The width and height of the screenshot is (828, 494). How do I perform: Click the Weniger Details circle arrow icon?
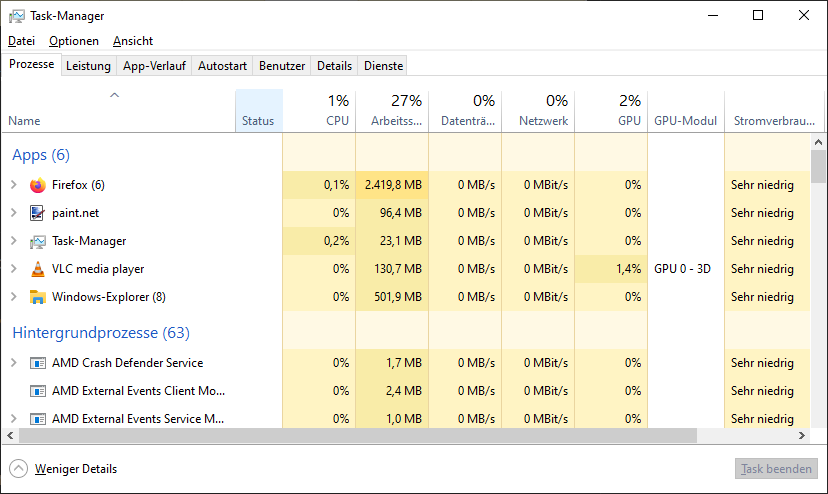click(18, 469)
